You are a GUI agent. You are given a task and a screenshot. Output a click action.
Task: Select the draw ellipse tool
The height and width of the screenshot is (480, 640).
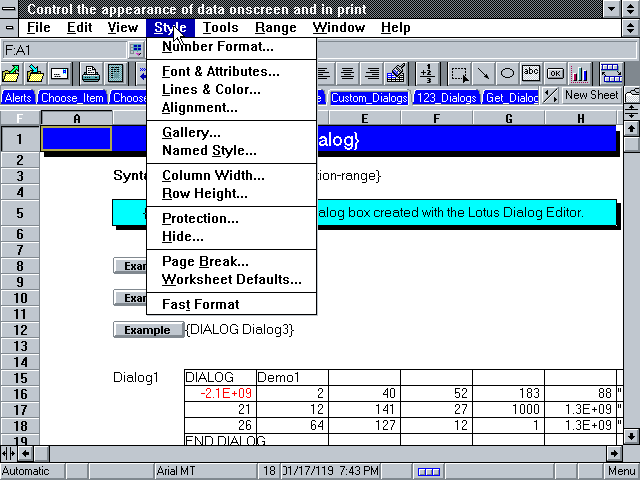point(507,74)
